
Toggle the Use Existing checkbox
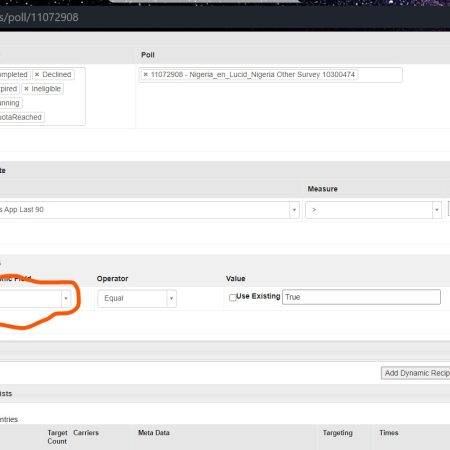tap(233, 297)
